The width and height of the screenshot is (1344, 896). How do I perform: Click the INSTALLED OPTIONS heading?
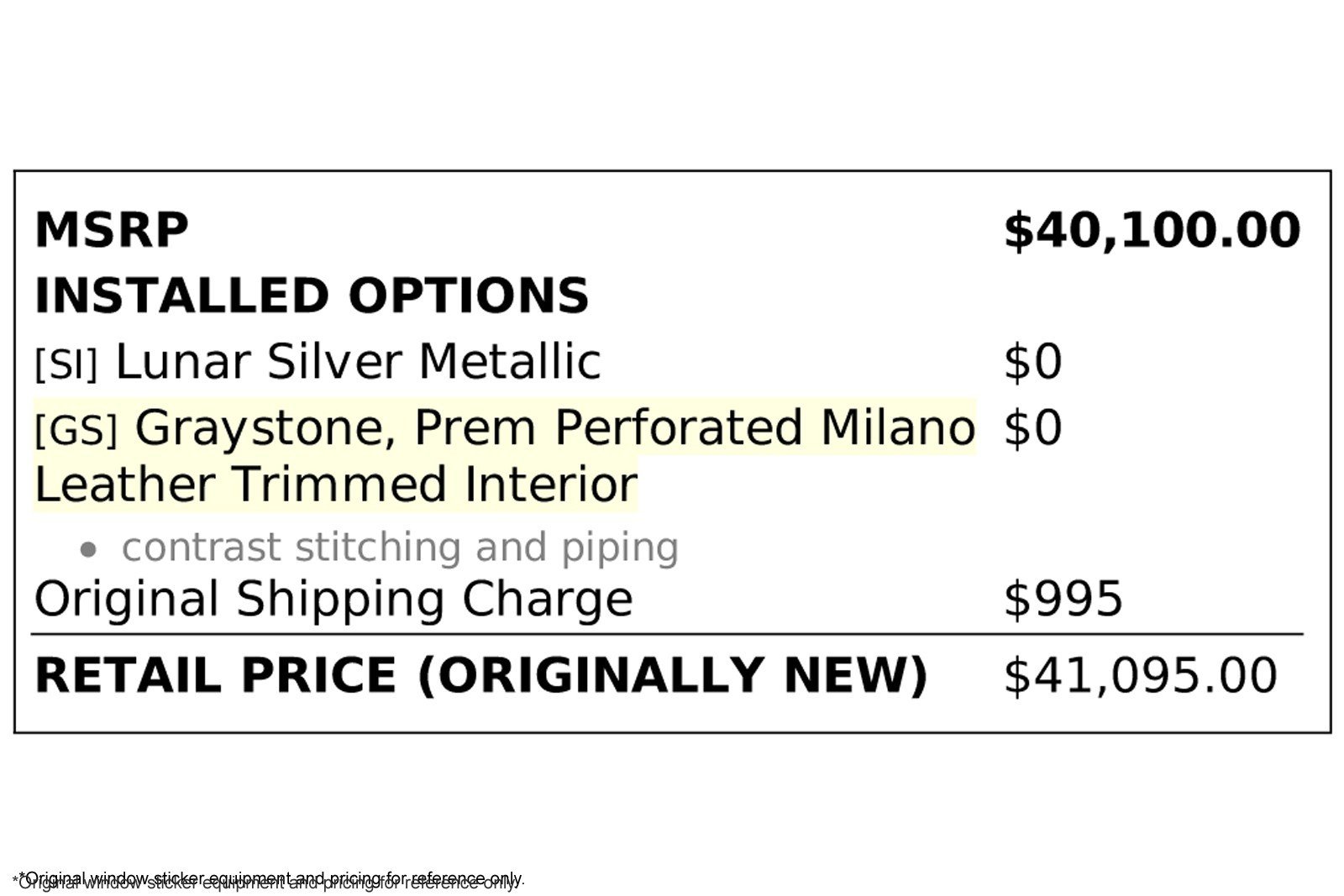click(312, 296)
